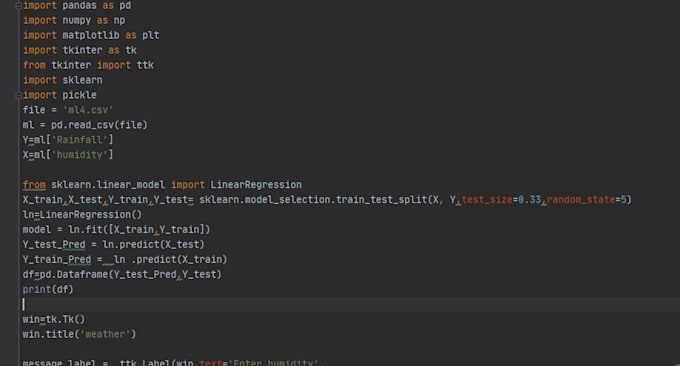The height and width of the screenshot is (366, 680).
Task: Click the 'df=pd.Dataframe' line
Action: tap(122, 274)
